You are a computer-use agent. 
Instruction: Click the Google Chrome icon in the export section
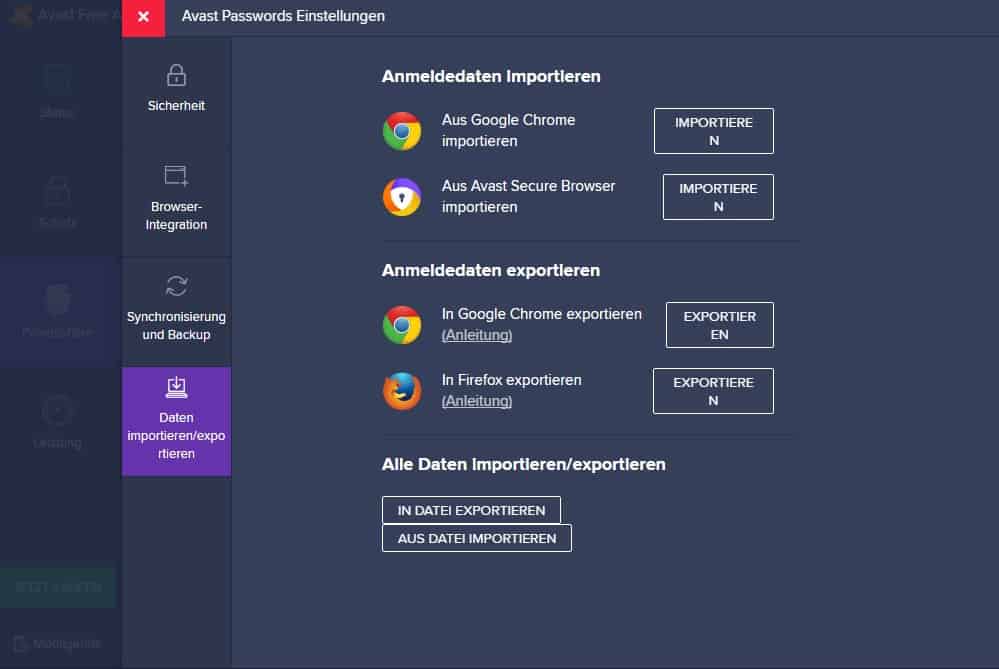[402, 325]
